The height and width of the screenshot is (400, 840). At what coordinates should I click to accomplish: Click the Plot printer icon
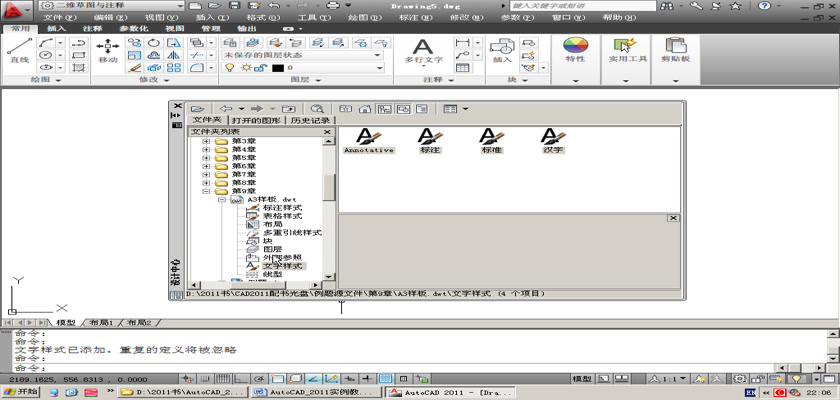[333, 5]
